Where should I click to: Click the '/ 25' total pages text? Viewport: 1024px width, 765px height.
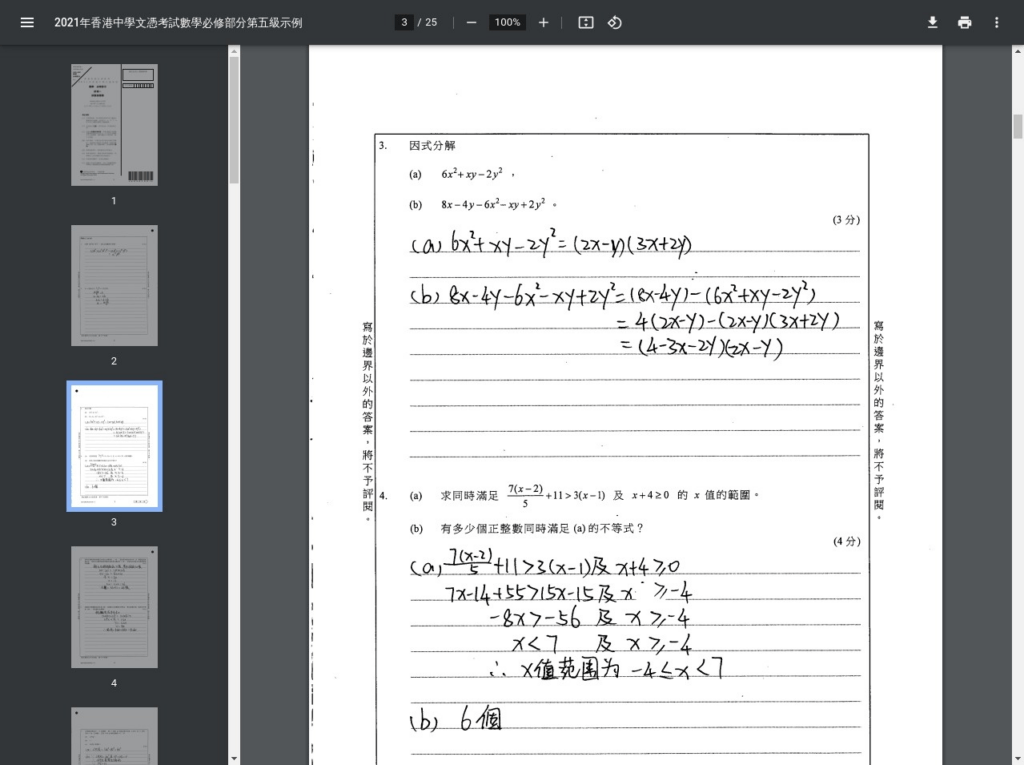point(428,22)
